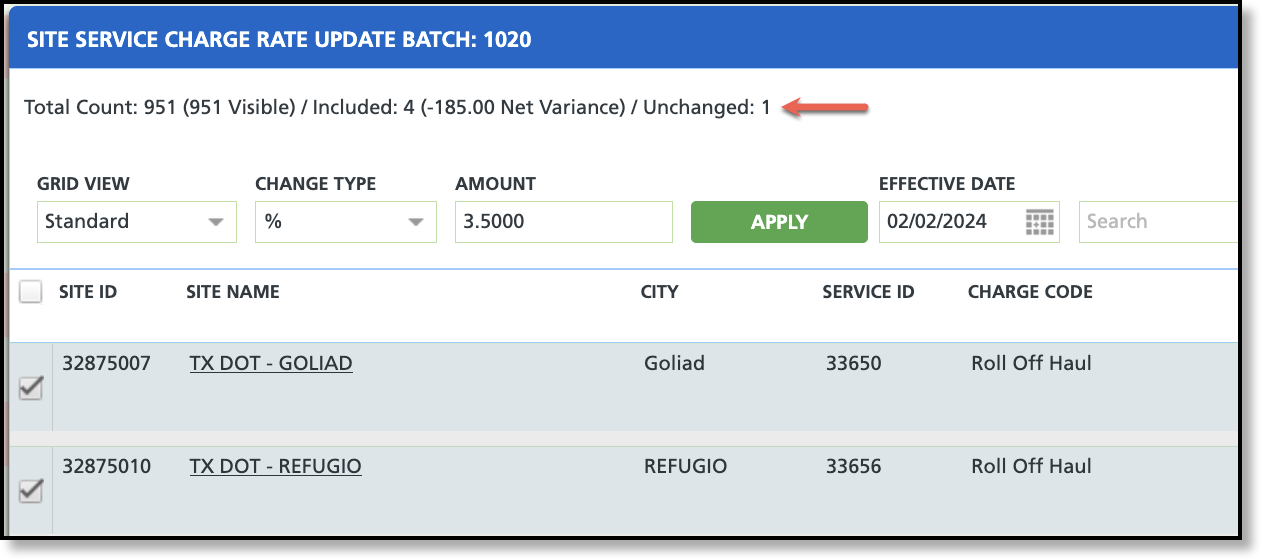Uncheck the TX DOT - GOLIAD row checkbox
This screenshot has height=560, width=1262.
click(x=31, y=388)
